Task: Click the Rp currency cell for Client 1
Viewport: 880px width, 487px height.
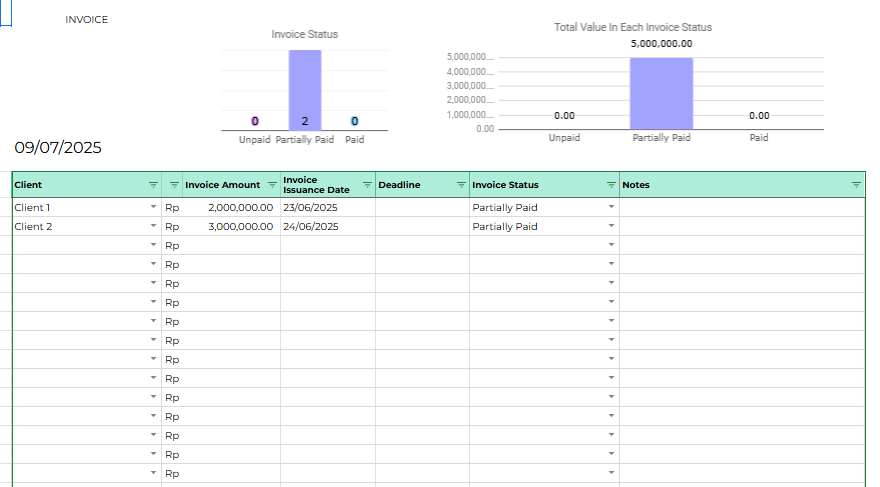Action: (x=172, y=208)
